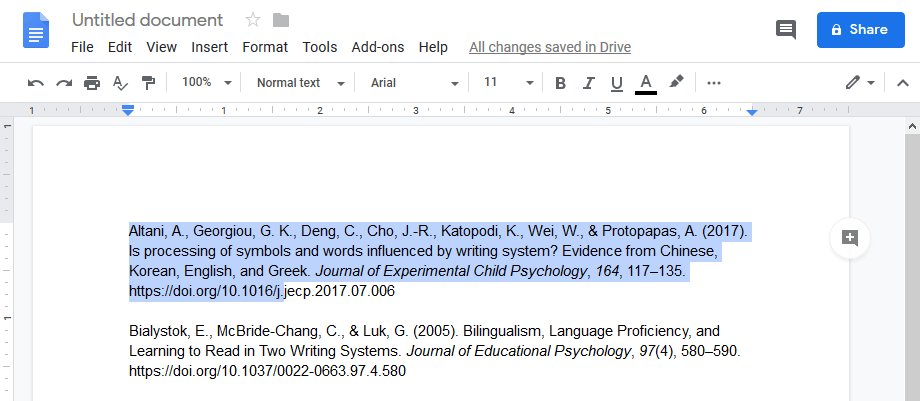Open the editing mode pencil dropdown

(x=860, y=83)
